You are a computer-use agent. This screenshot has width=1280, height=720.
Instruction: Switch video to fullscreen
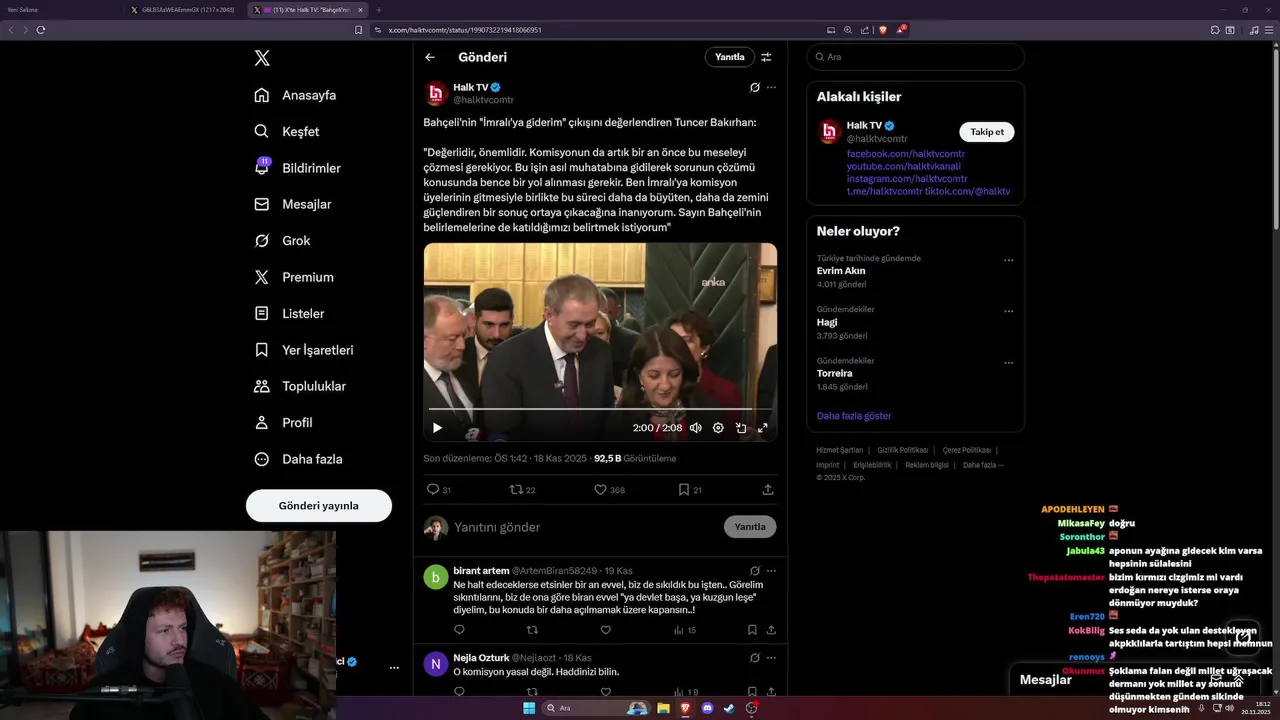[x=763, y=428]
